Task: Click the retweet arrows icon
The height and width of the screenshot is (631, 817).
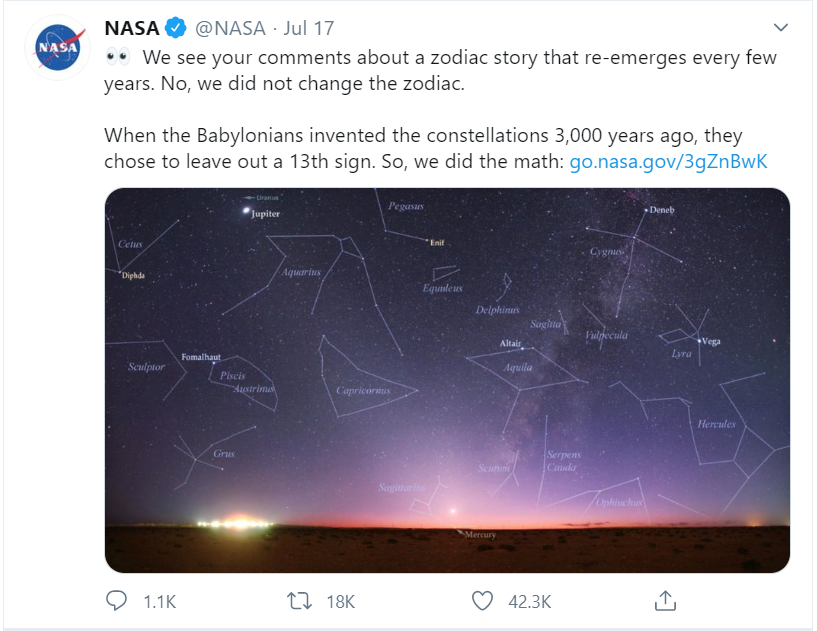Action: coord(300,601)
